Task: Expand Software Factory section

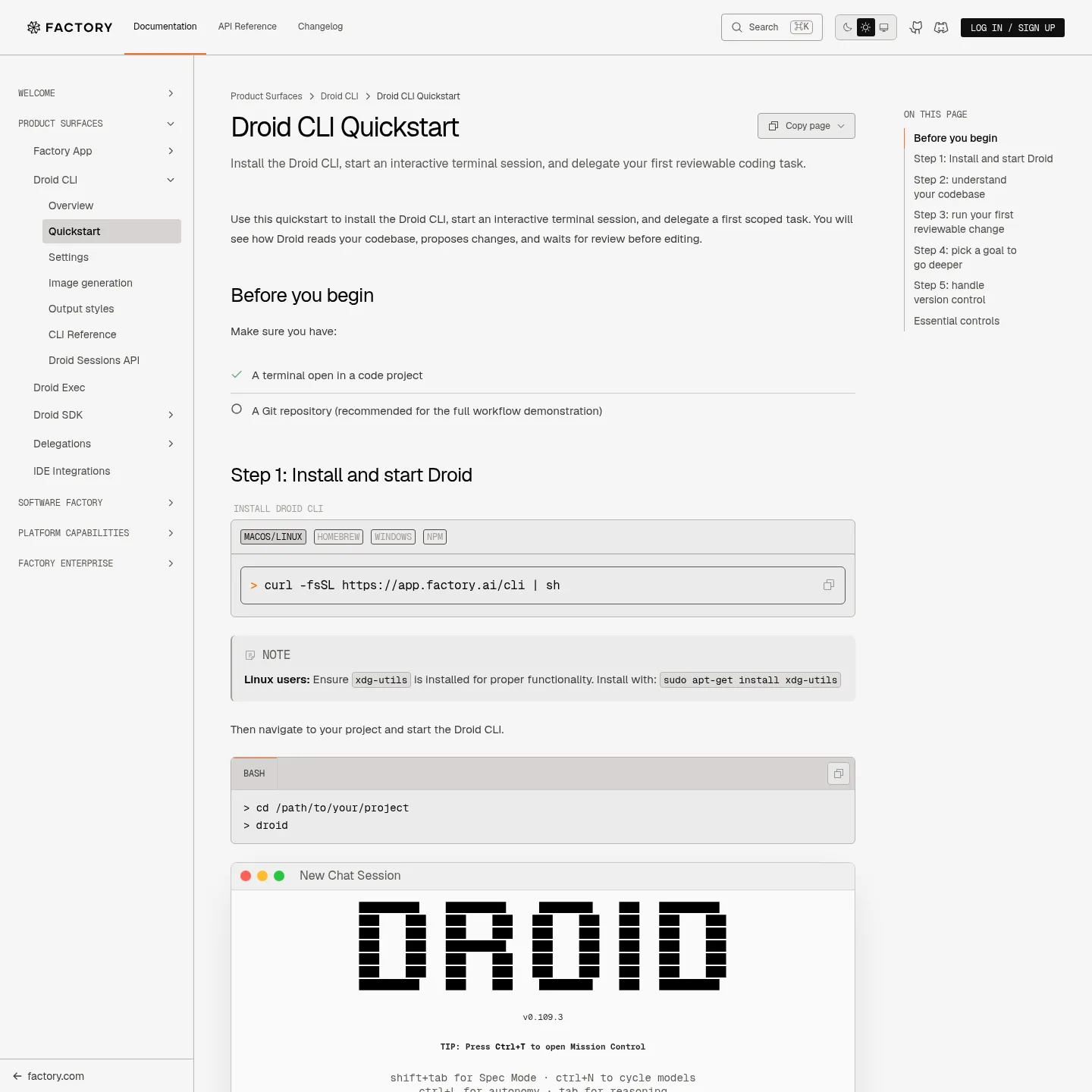Action: click(171, 503)
